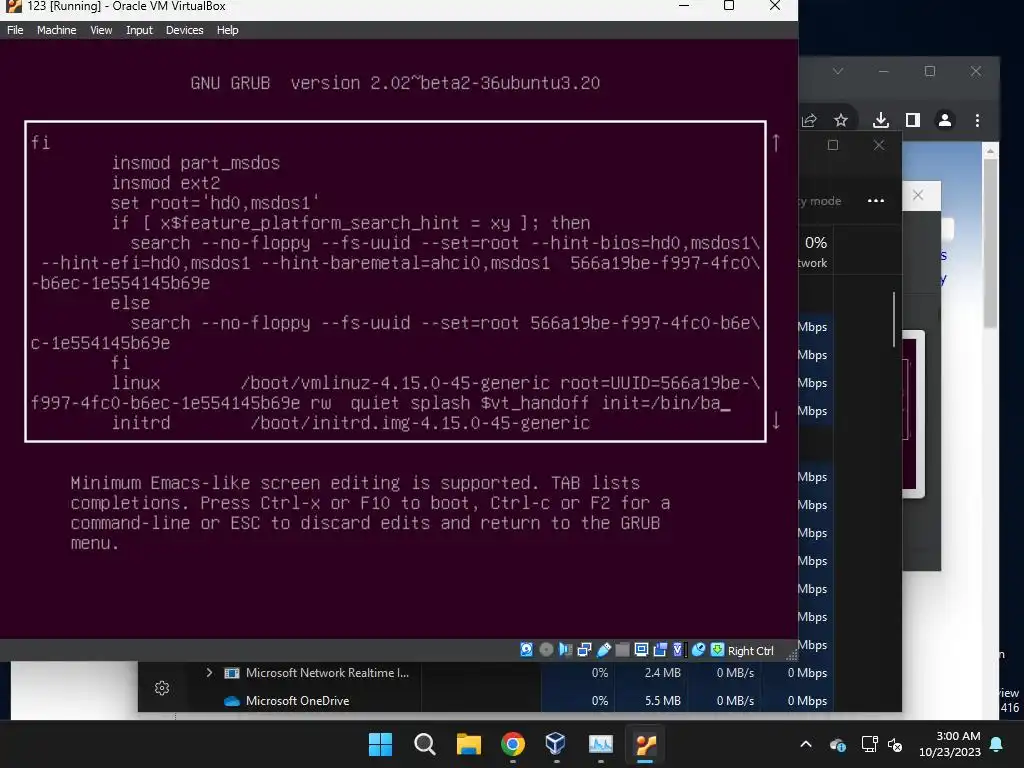Open the Devices menu in VirtualBox
The image size is (1024, 768).
point(184,30)
